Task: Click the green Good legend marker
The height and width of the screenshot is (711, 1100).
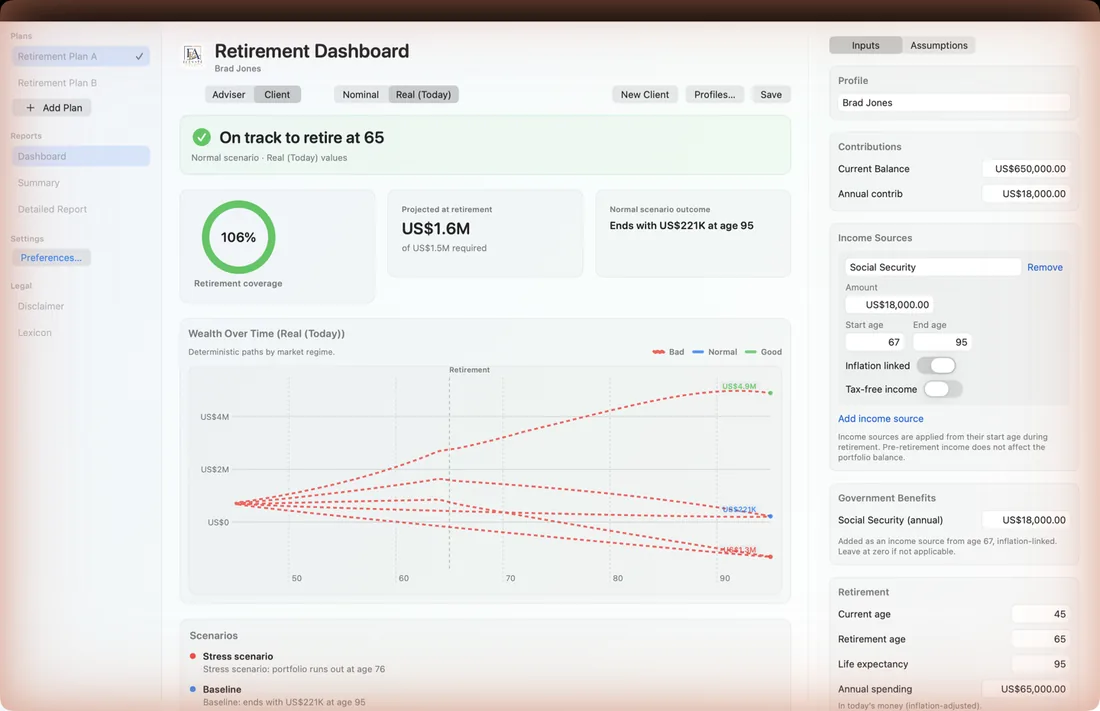Action: [750, 352]
